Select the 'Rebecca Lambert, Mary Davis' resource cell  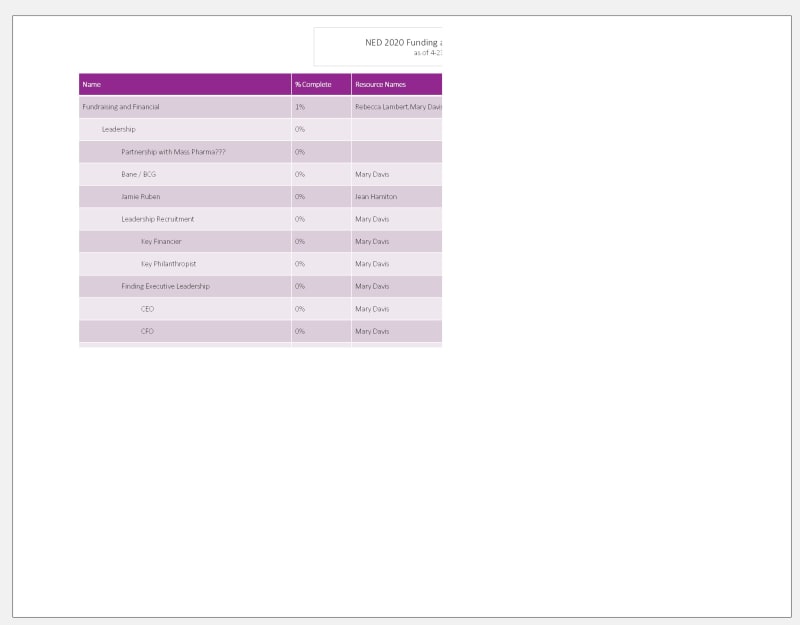398,107
